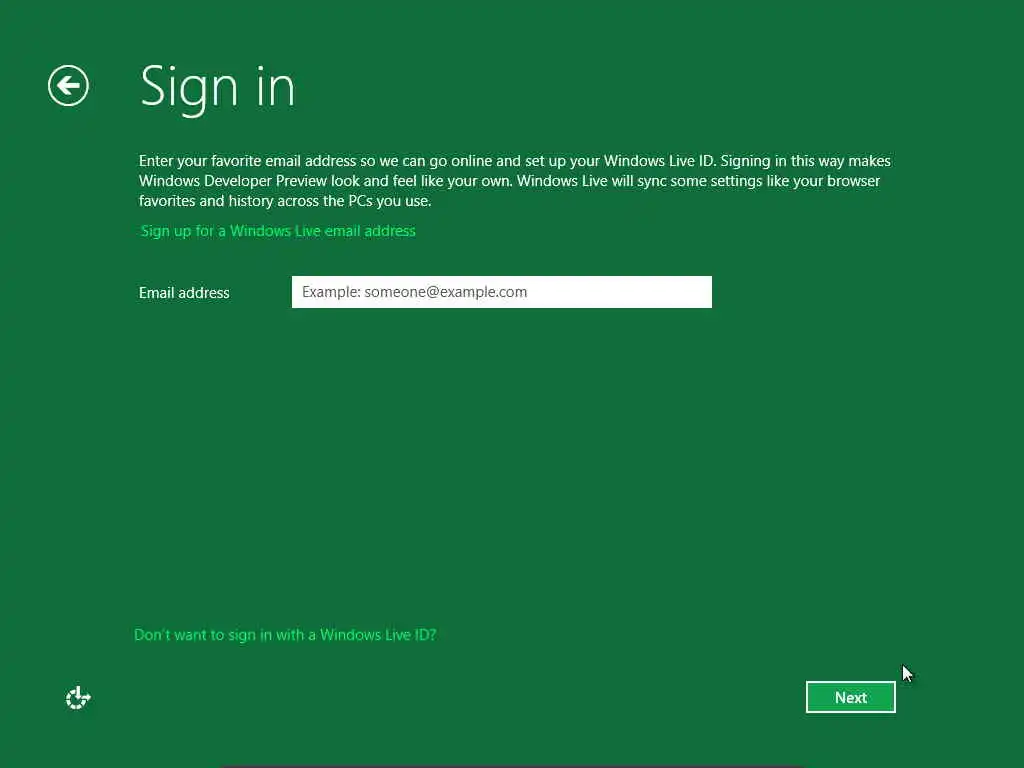Click the Next button
The image size is (1024, 768).
[x=850, y=697]
